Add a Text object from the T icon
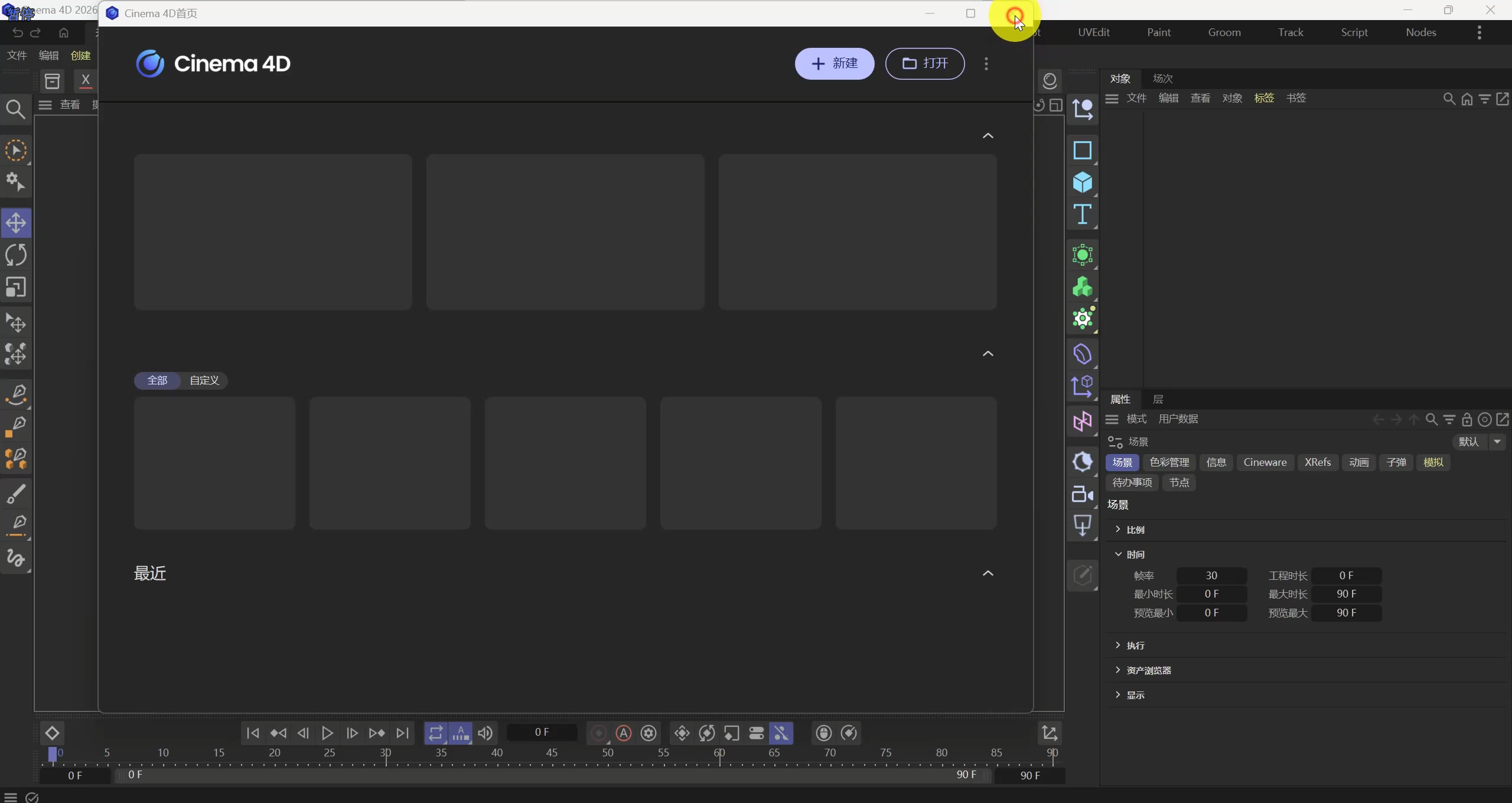 (x=1082, y=214)
